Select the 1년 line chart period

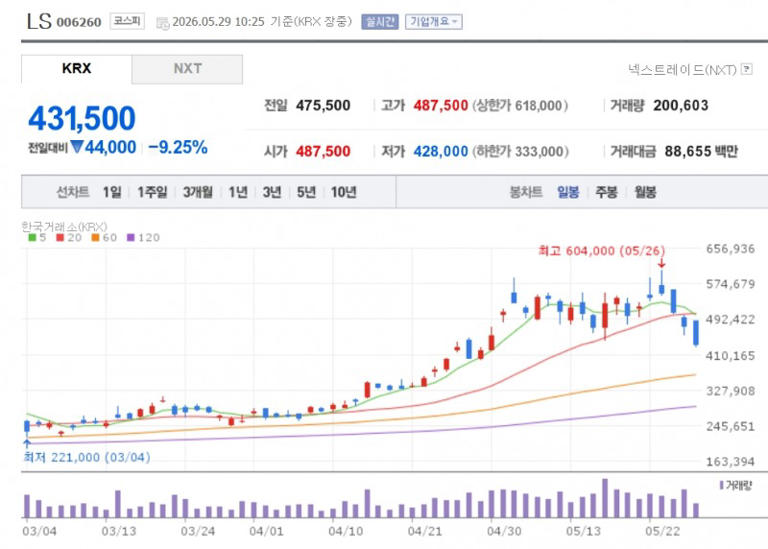pos(238,192)
